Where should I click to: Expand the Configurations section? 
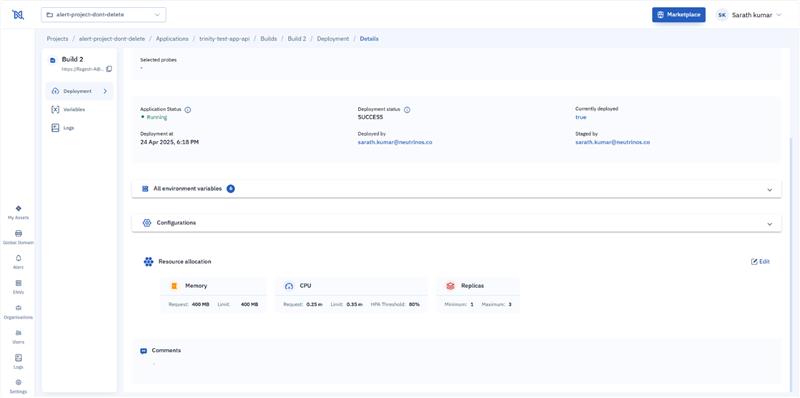tap(770, 223)
